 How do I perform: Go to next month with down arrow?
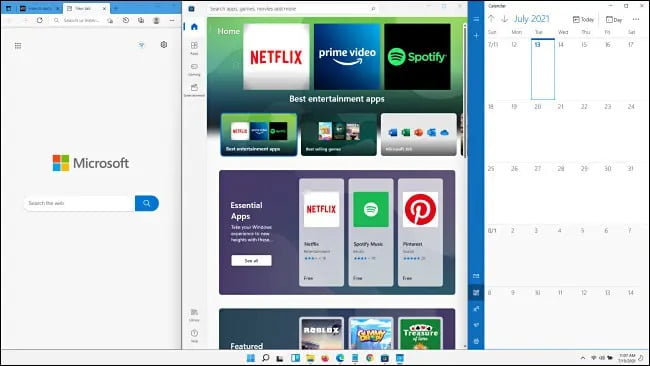[504, 19]
